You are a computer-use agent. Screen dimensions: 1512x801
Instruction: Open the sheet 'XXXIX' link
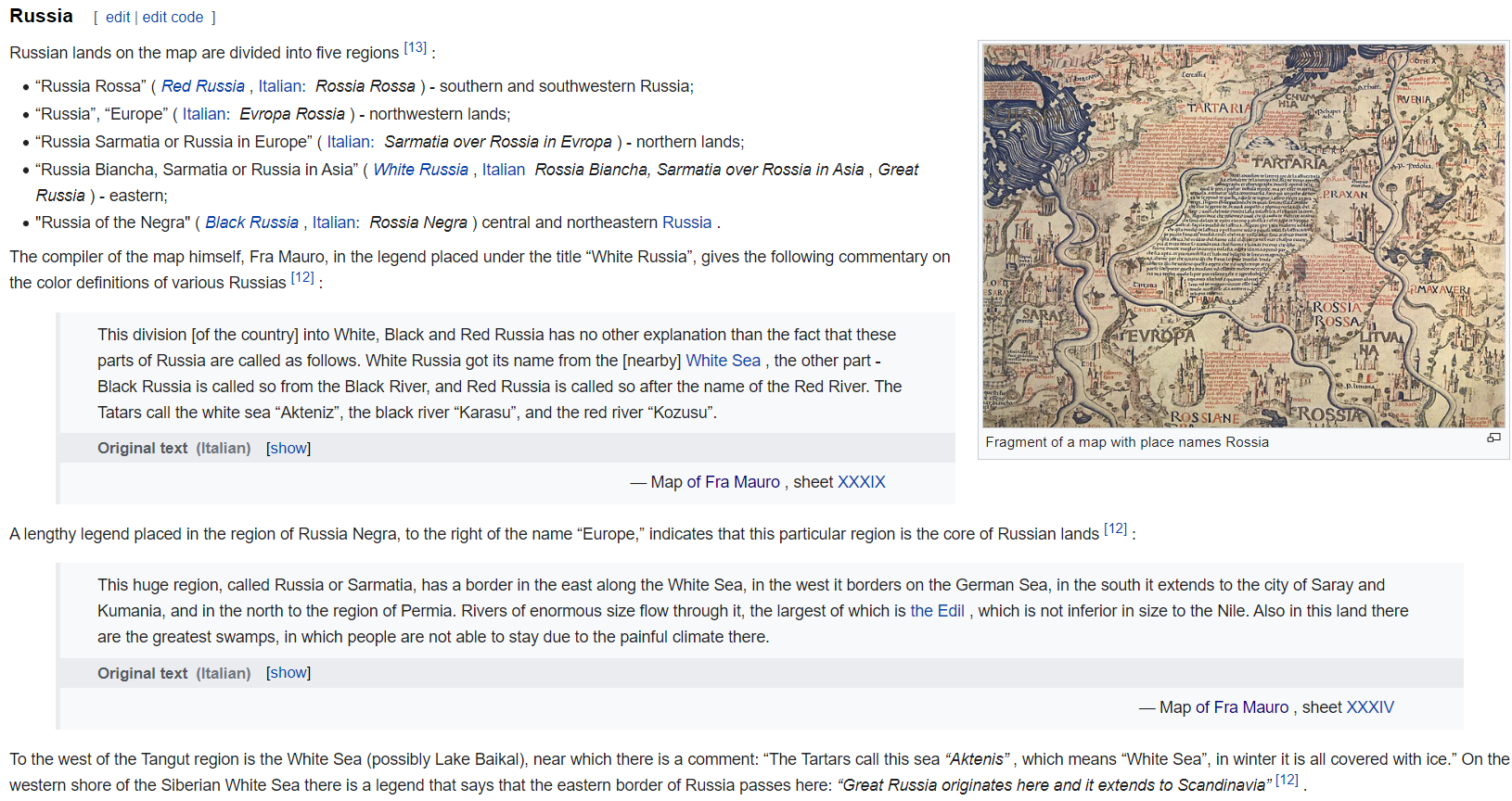pyautogui.click(x=862, y=482)
